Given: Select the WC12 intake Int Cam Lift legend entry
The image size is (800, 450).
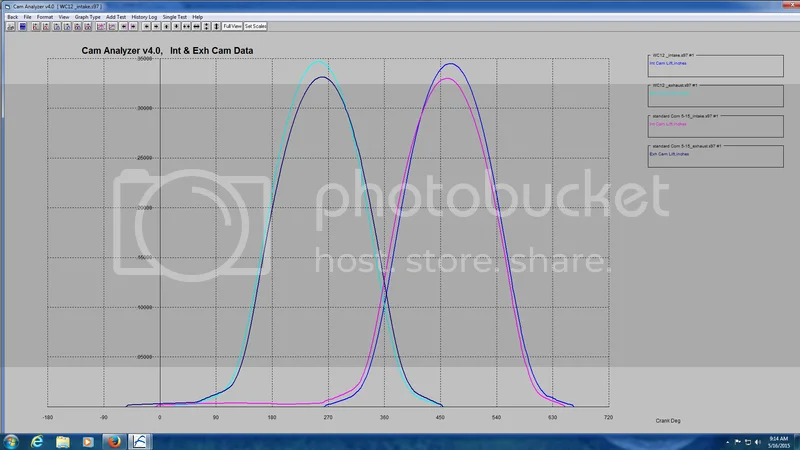Looking at the screenshot, I should pyautogui.click(x=666, y=64).
